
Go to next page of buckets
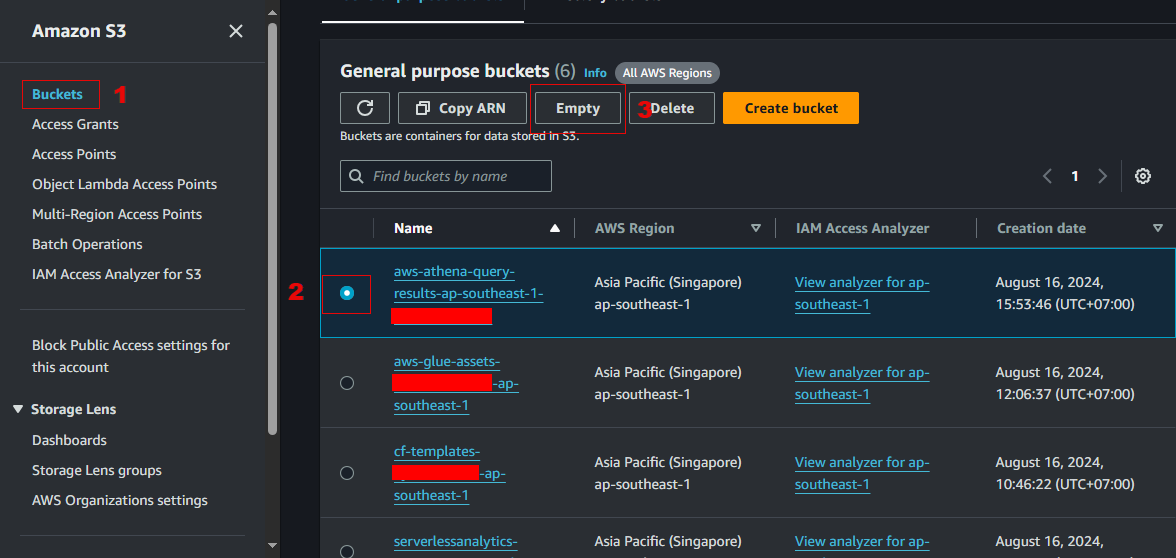pyautogui.click(x=1102, y=176)
